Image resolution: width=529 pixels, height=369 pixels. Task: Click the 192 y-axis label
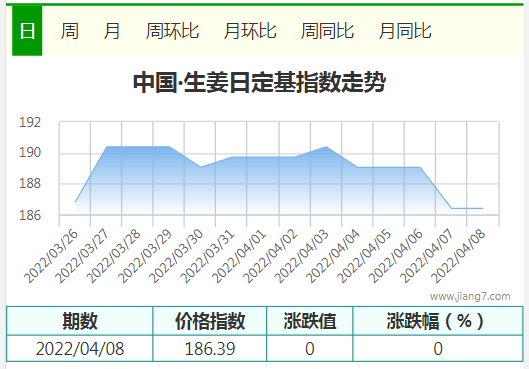(30, 122)
